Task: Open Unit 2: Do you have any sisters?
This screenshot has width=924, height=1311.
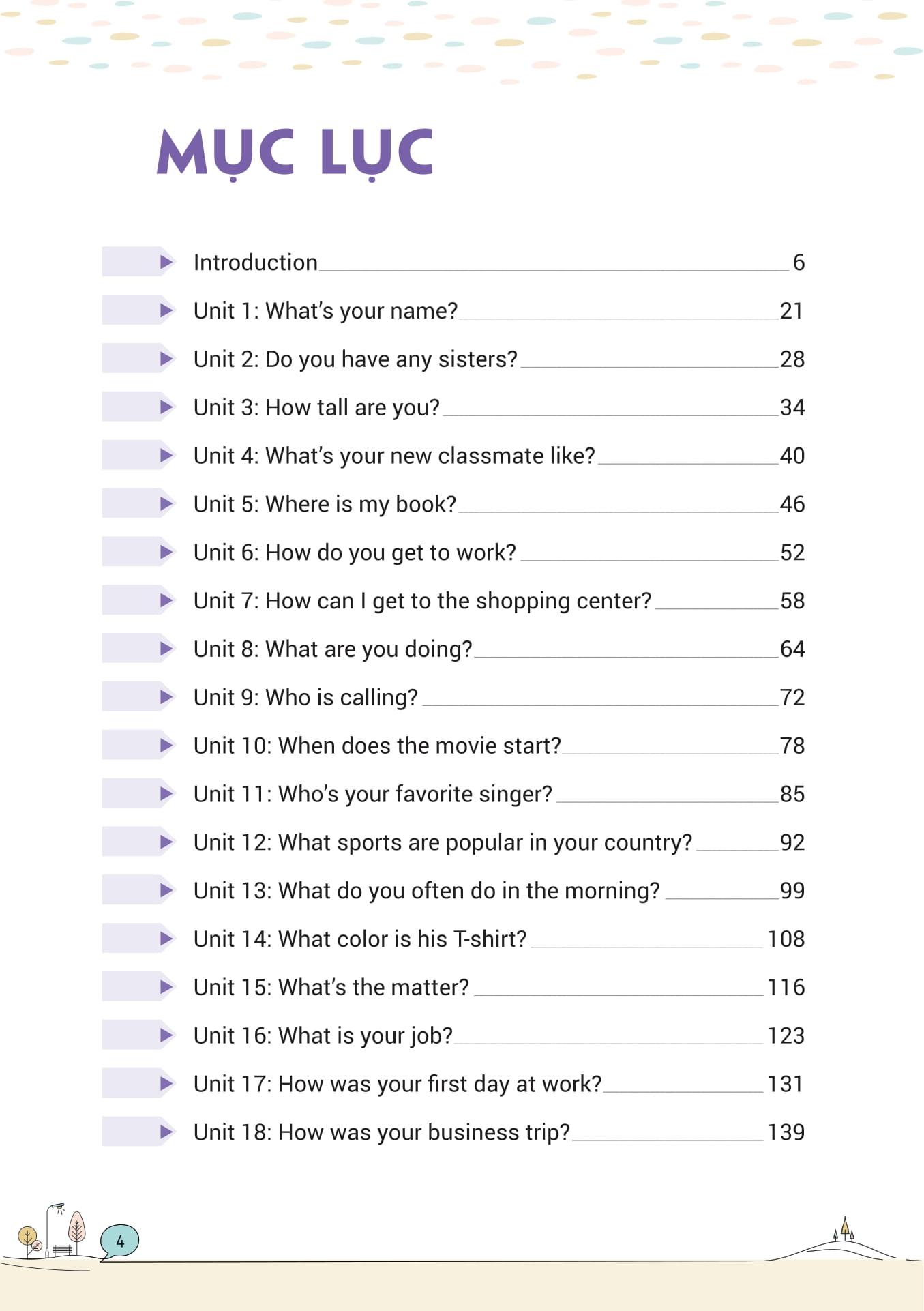Action: click(x=355, y=359)
